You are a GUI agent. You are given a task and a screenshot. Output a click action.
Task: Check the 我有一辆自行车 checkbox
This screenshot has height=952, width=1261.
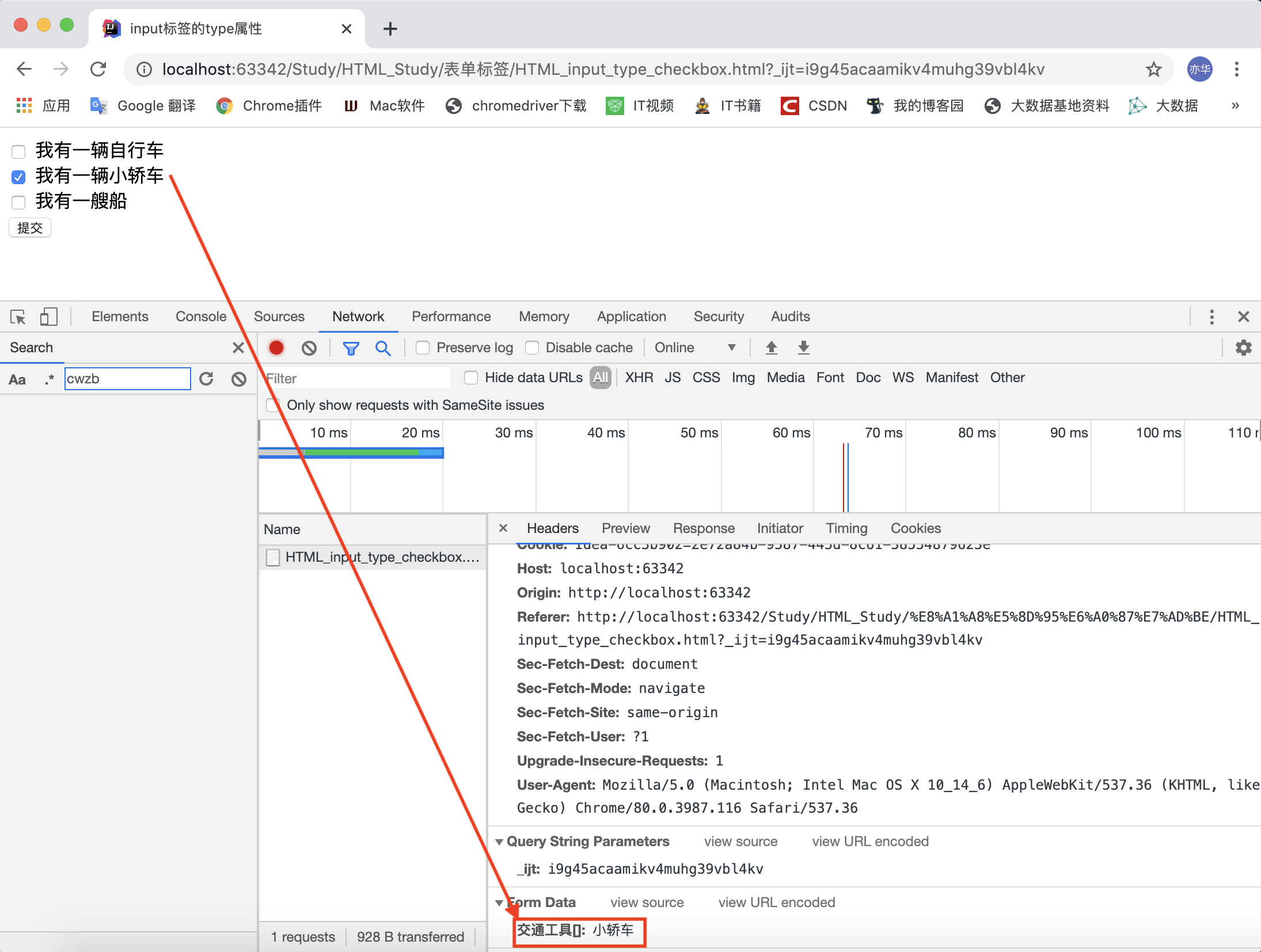pos(18,151)
